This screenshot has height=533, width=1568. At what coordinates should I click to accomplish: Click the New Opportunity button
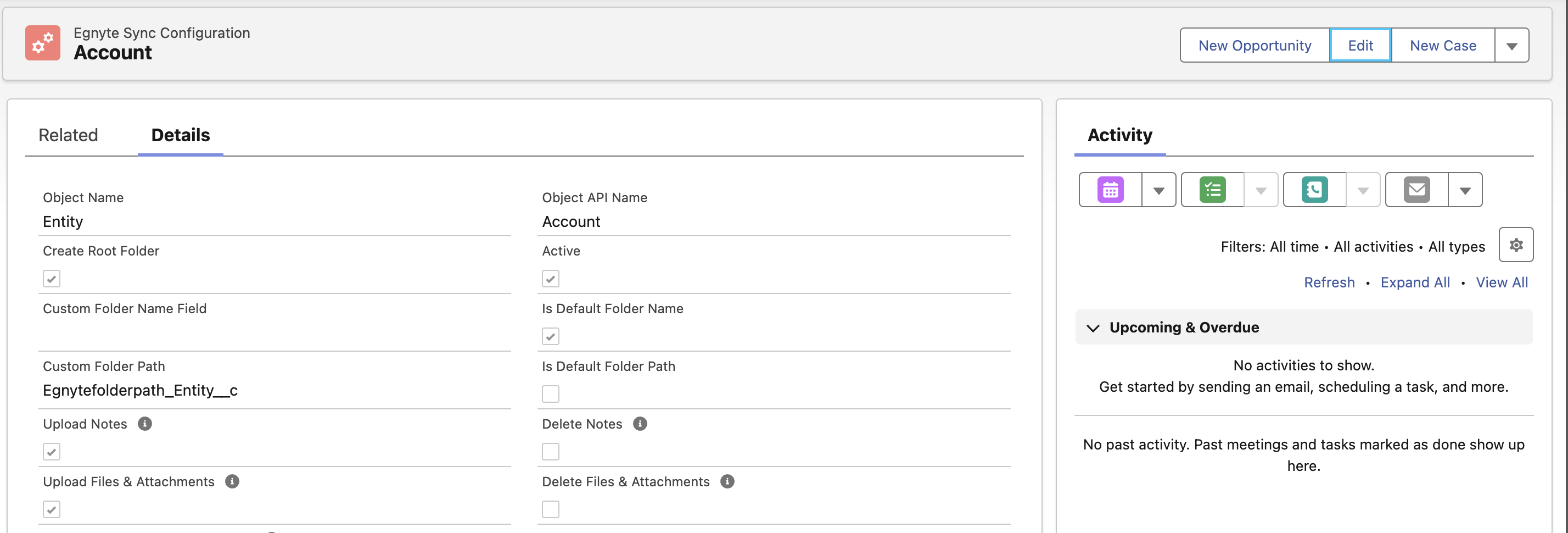pos(1255,46)
